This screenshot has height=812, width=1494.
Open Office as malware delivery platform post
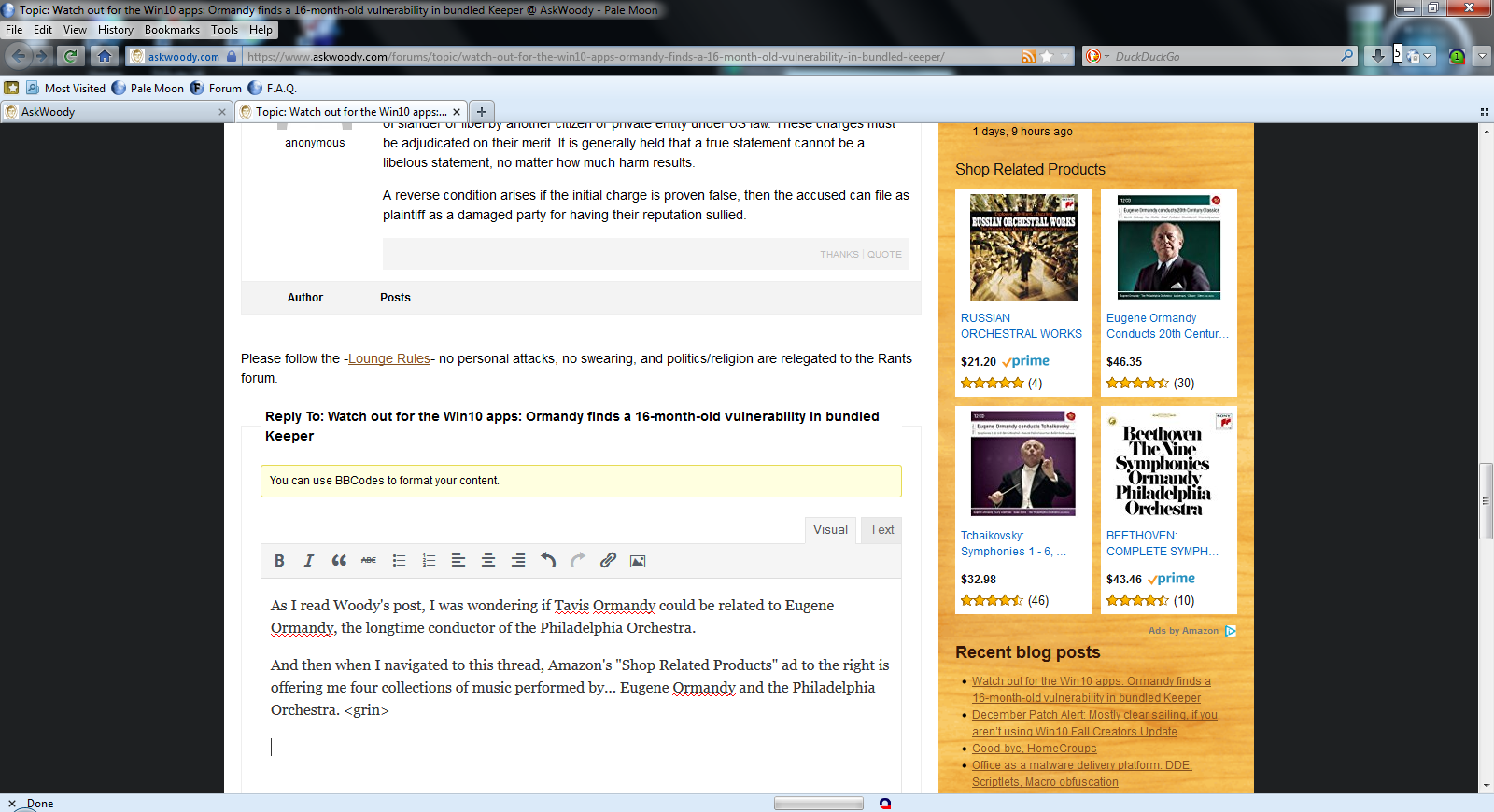point(1081,774)
